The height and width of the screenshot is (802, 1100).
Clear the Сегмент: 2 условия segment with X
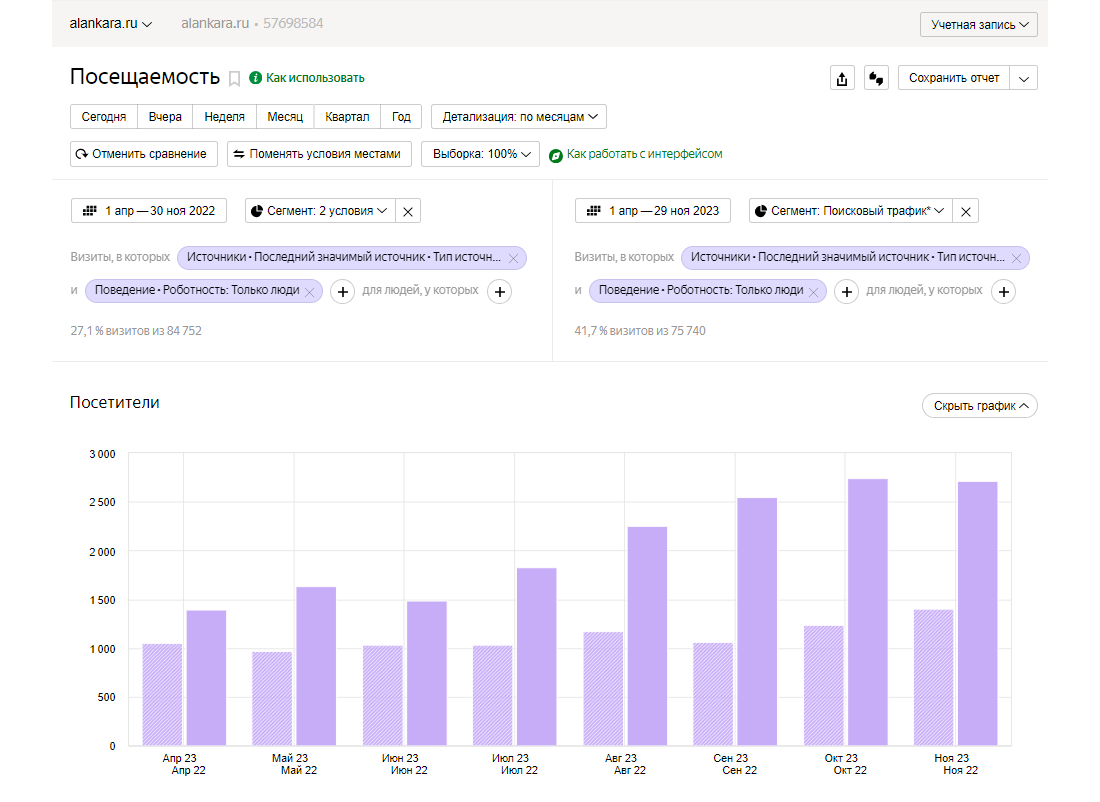[x=408, y=210]
